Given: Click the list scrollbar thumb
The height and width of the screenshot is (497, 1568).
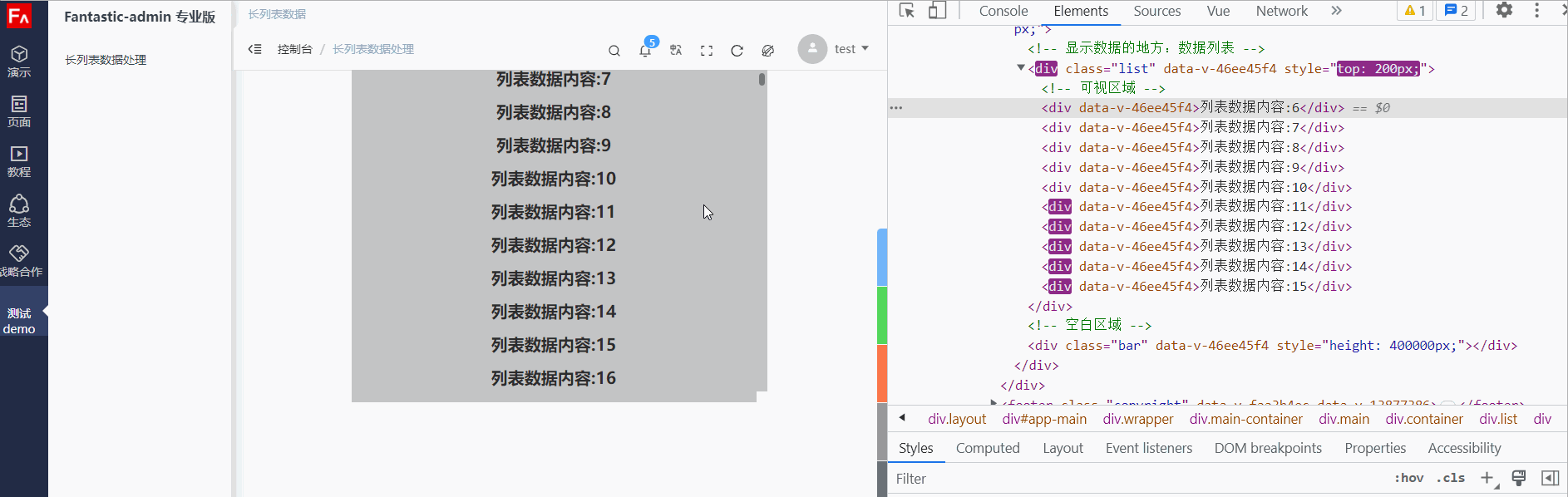Looking at the screenshot, I should [762, 79].
